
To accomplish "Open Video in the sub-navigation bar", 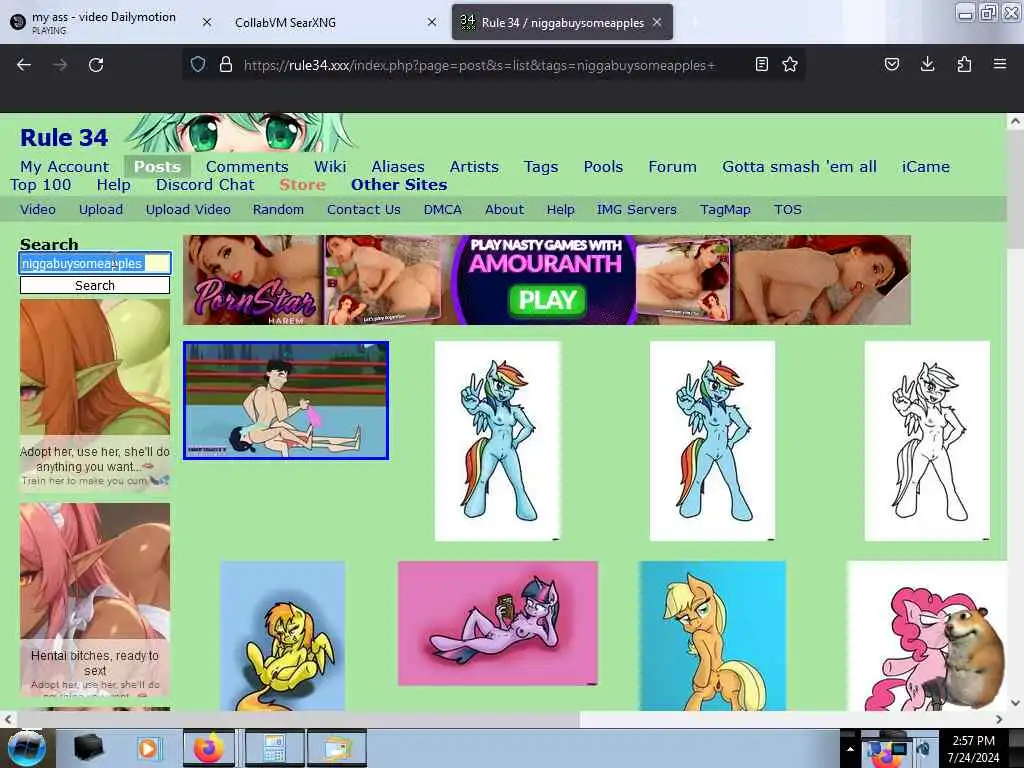I will click(38, 210).
